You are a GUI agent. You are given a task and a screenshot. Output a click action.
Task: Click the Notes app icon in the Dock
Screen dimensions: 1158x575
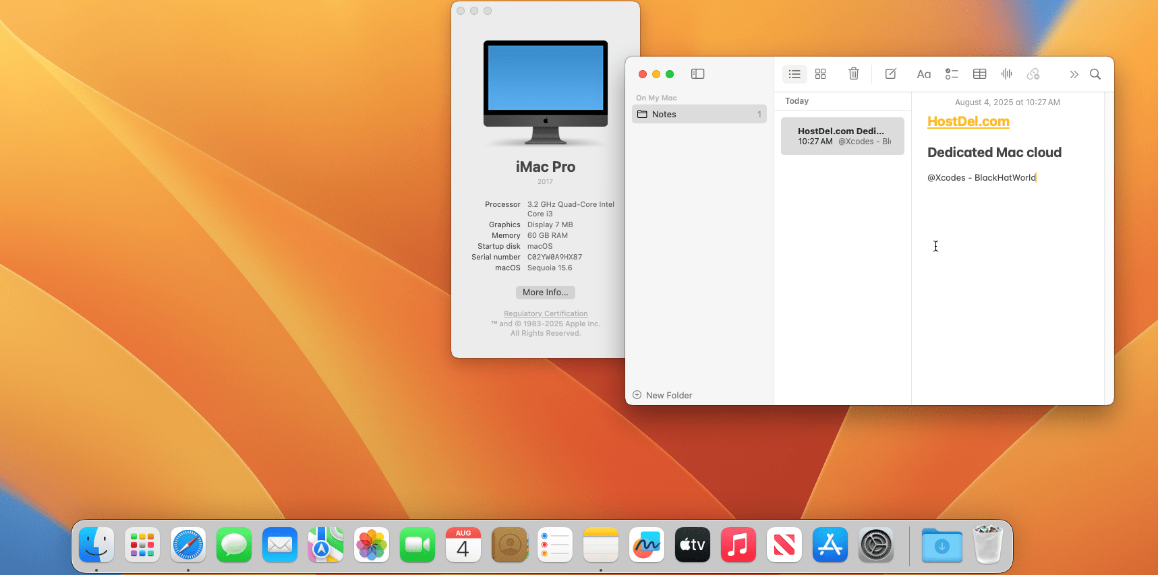600,545
